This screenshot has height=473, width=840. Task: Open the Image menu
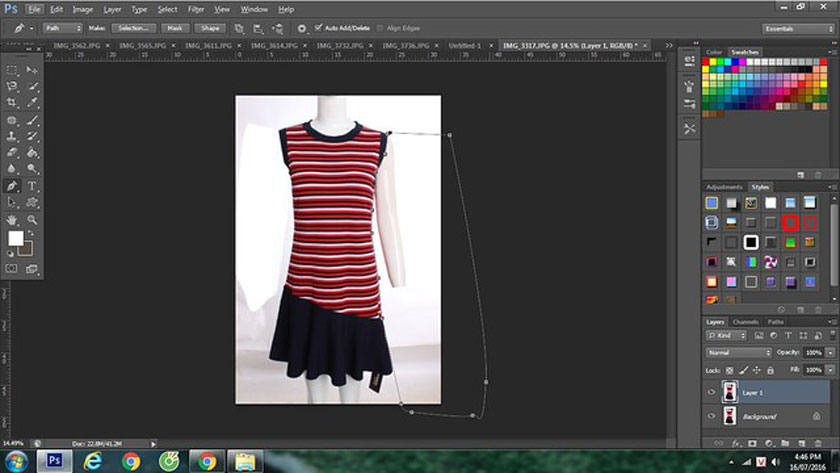point(82,9)
